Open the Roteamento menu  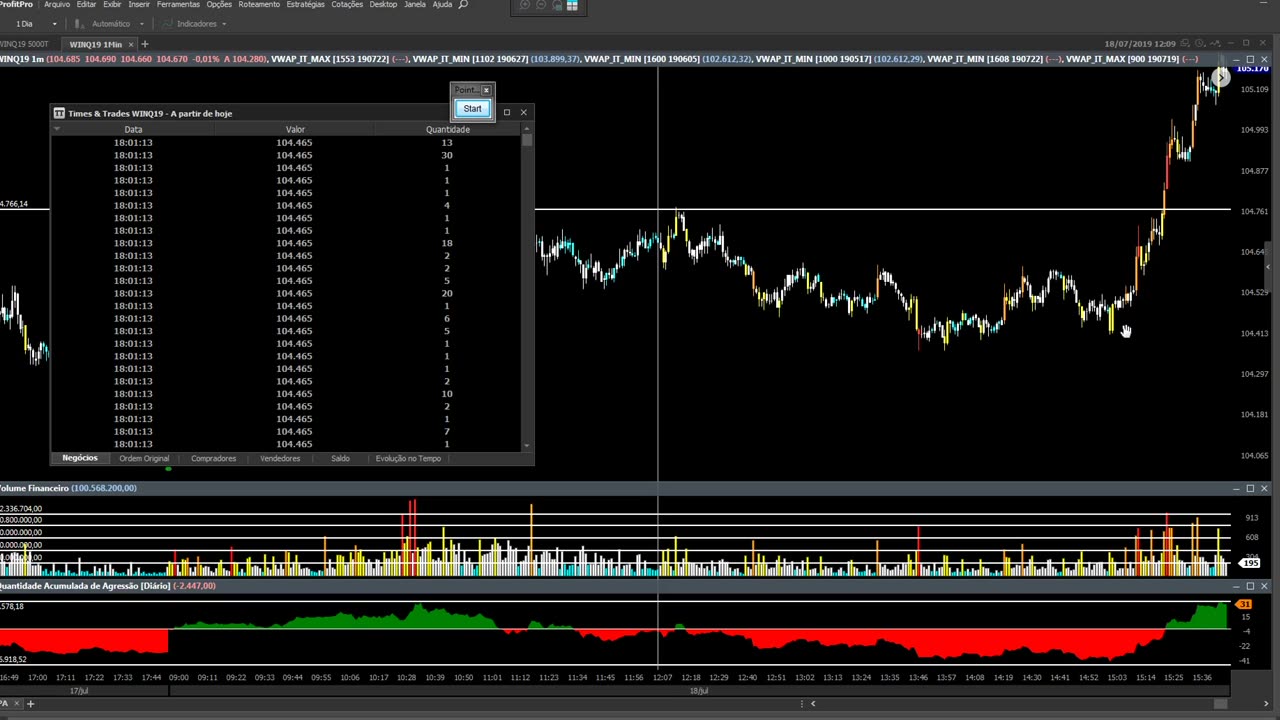point(259,4)
